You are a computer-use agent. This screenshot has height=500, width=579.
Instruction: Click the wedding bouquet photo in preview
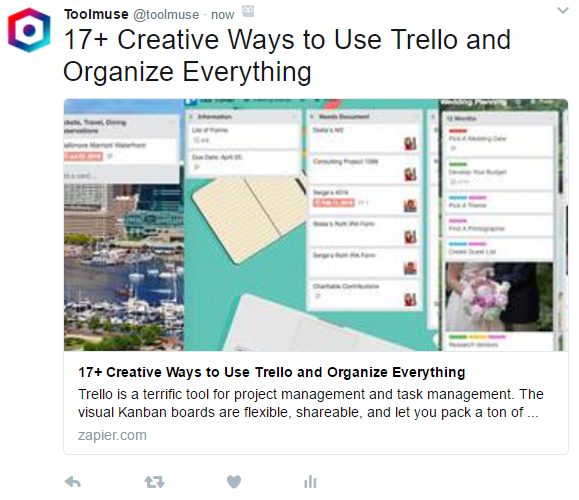(x=499, y=297)
